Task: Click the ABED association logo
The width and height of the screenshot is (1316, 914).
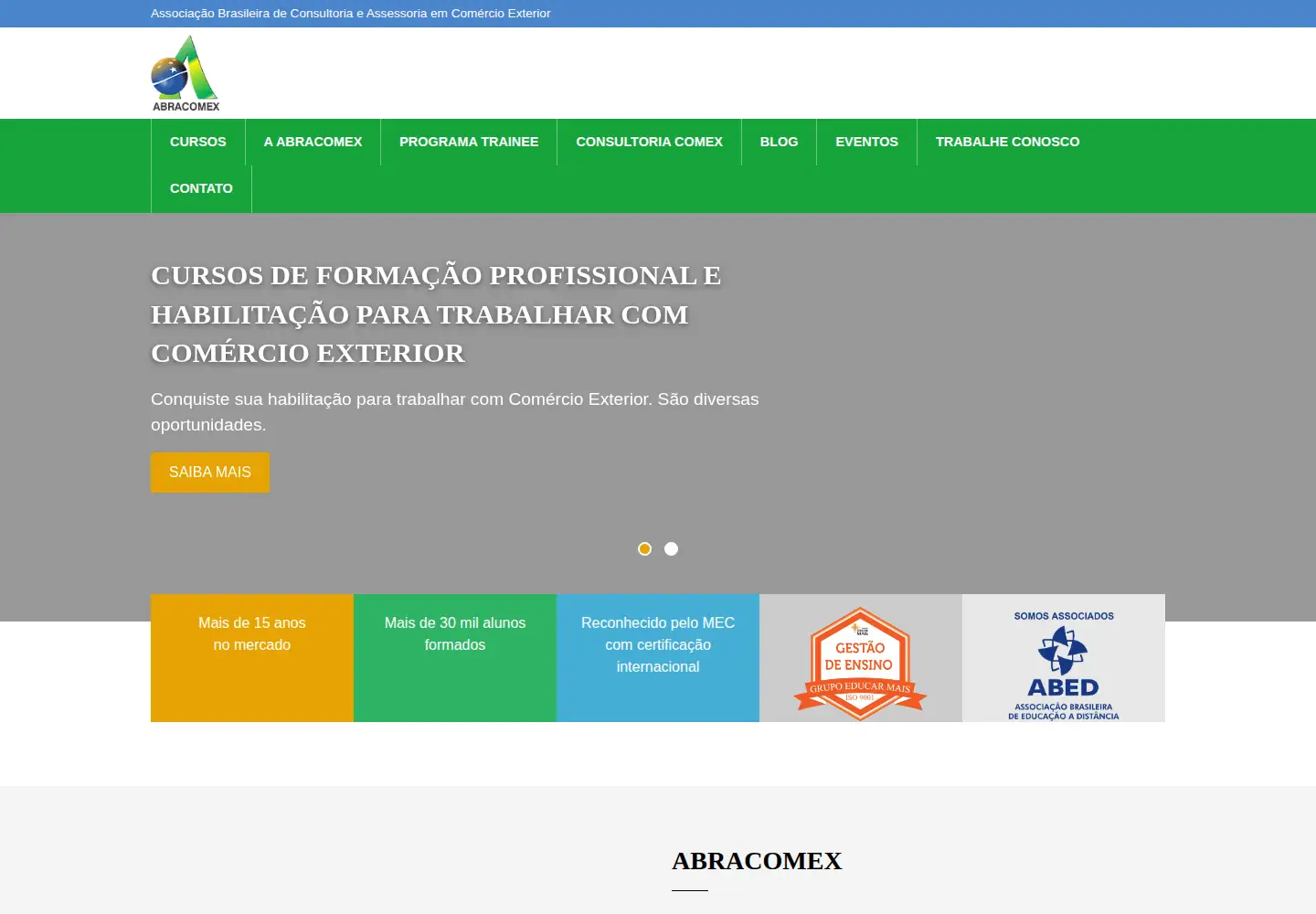Action: click(1064, 665)
